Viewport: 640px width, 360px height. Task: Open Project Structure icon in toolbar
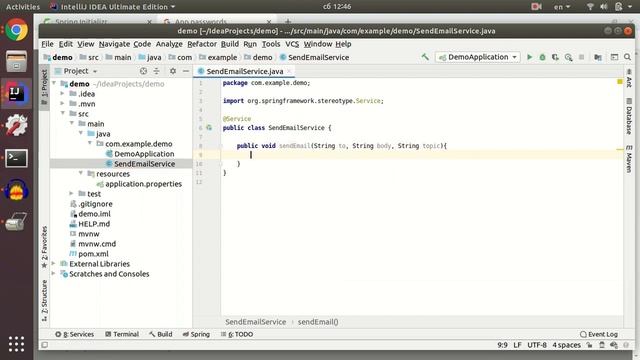click(598, 57)
